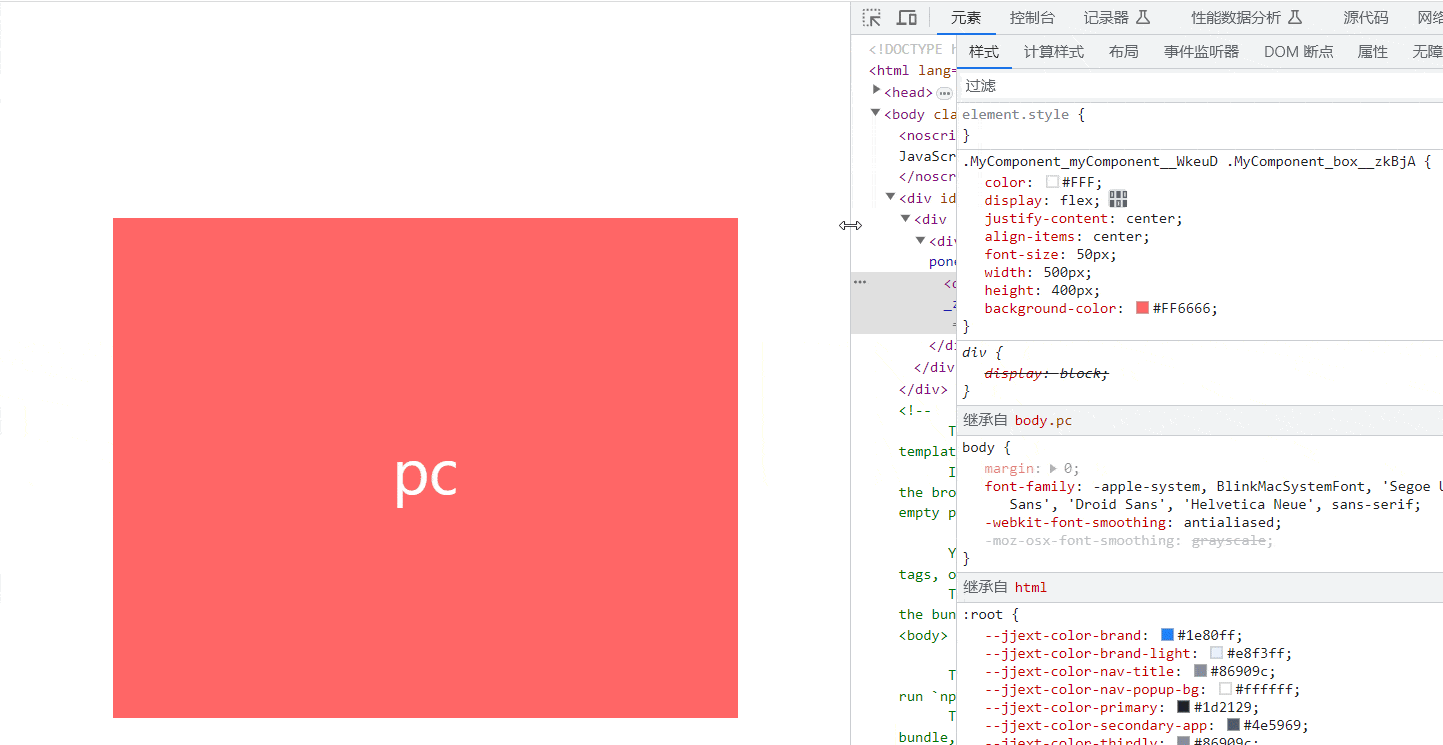
Task: Open the --jjext-color-brand blue swatch
Action: pyautogui.click(x=1167, y=635)
